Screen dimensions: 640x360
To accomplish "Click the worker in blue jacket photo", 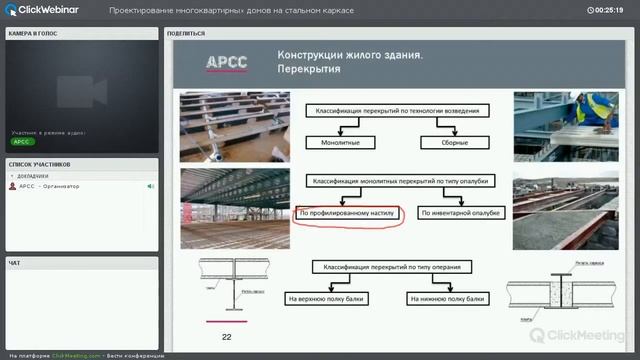I will coord(566,127).
